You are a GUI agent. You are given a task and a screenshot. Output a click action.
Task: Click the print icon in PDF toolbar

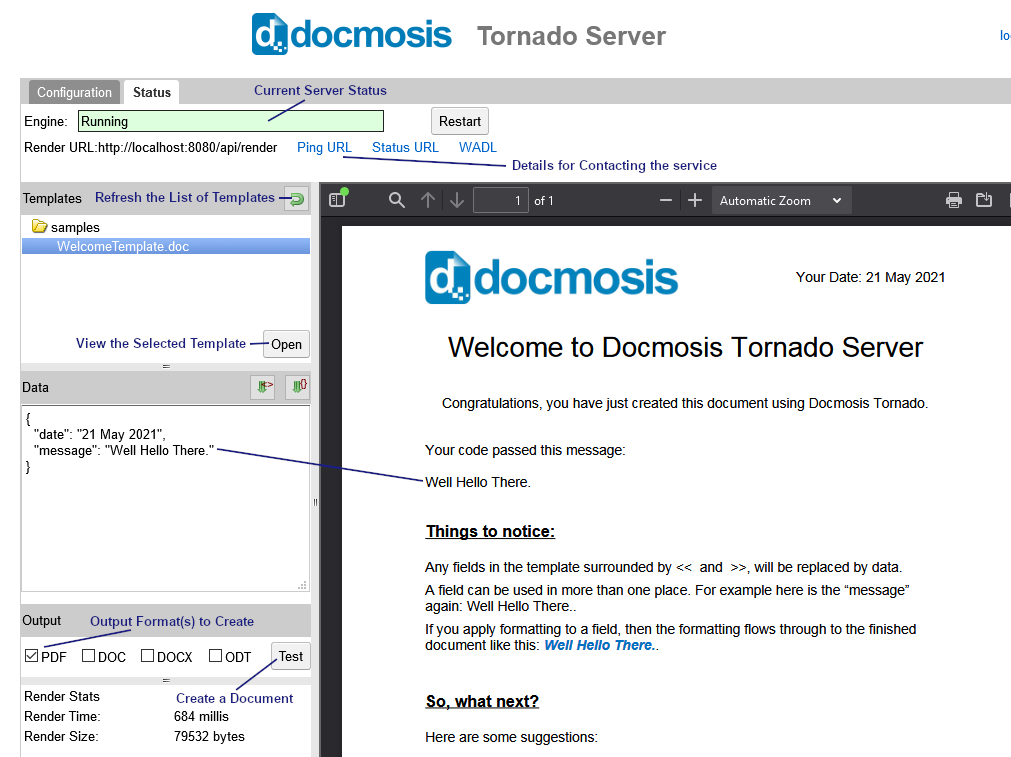[x=954, y=201]
